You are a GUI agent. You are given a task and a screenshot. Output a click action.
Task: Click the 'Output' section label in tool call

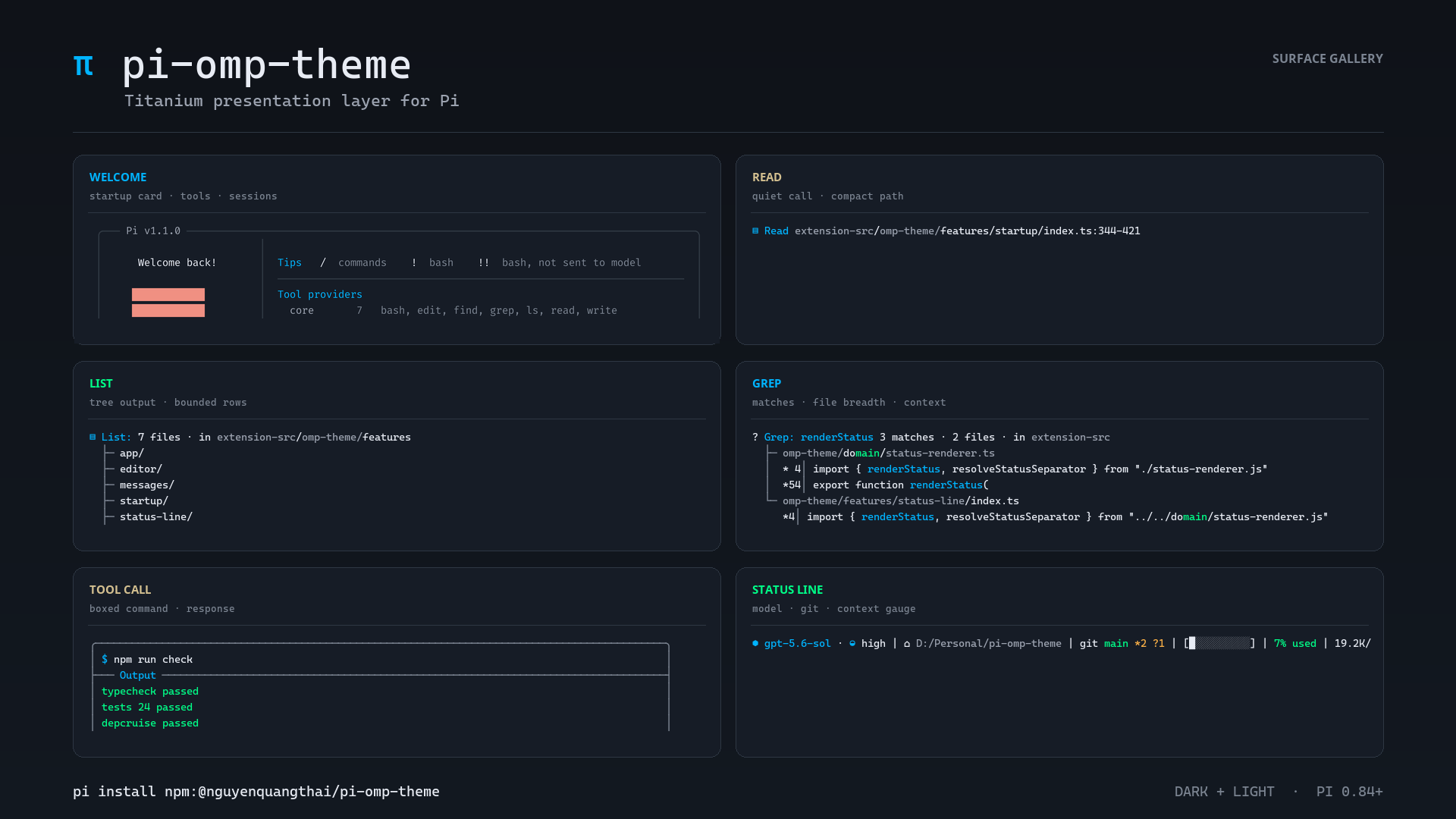(x=138, y=676)
